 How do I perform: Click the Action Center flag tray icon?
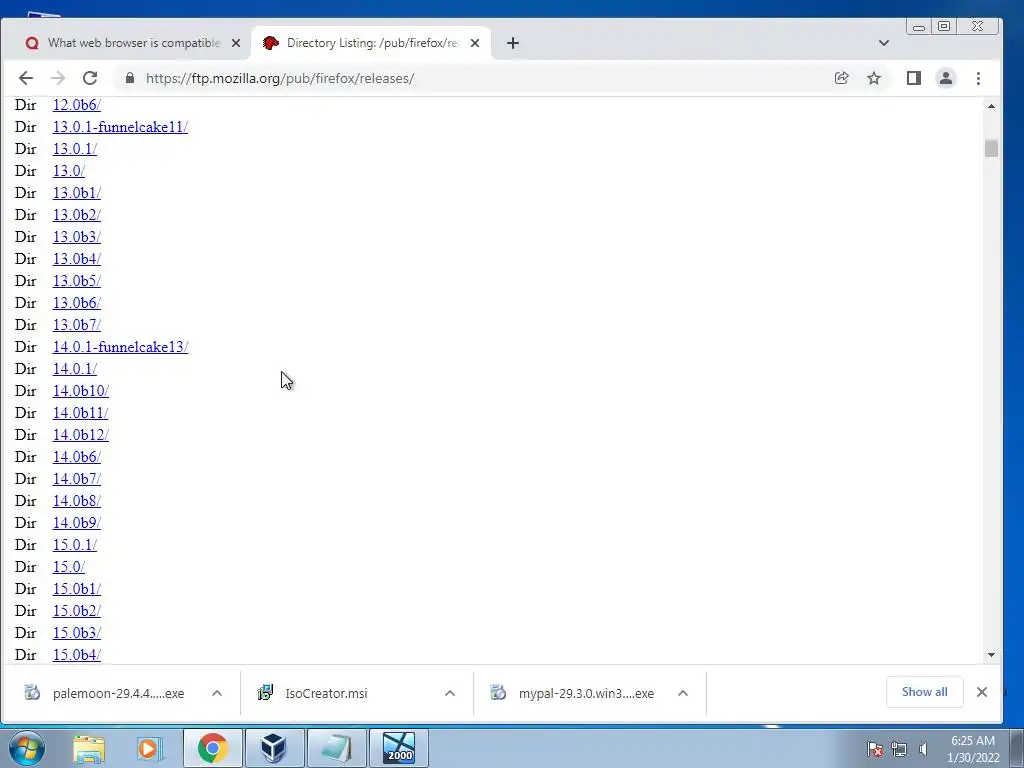click(x=875, y=749)
